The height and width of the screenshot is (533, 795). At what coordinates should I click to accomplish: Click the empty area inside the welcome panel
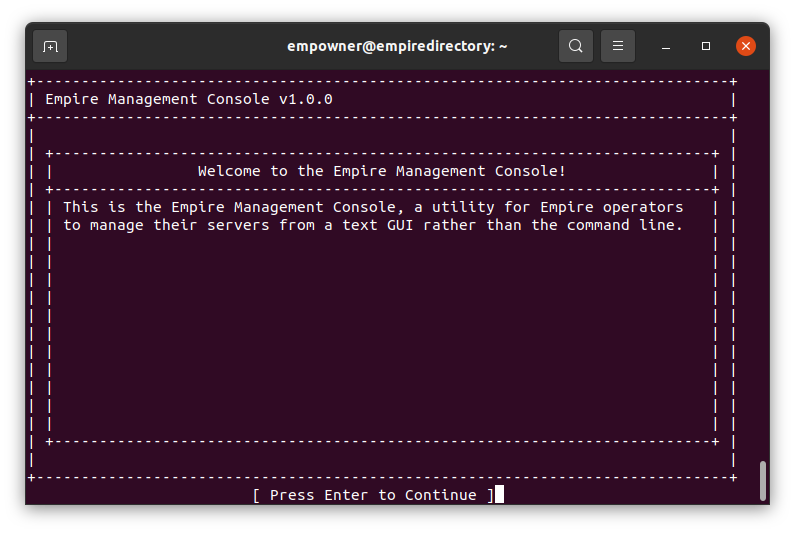point(382,335)
